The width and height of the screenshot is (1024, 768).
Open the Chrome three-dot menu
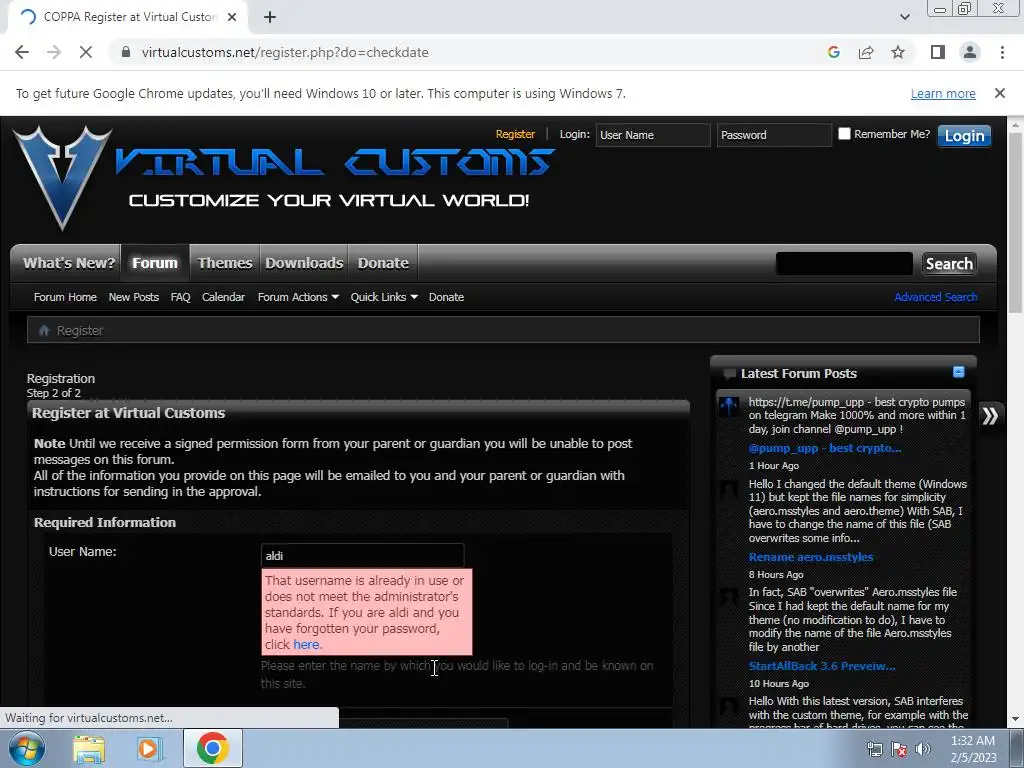pyautogui.click(x=1002, y=52)
